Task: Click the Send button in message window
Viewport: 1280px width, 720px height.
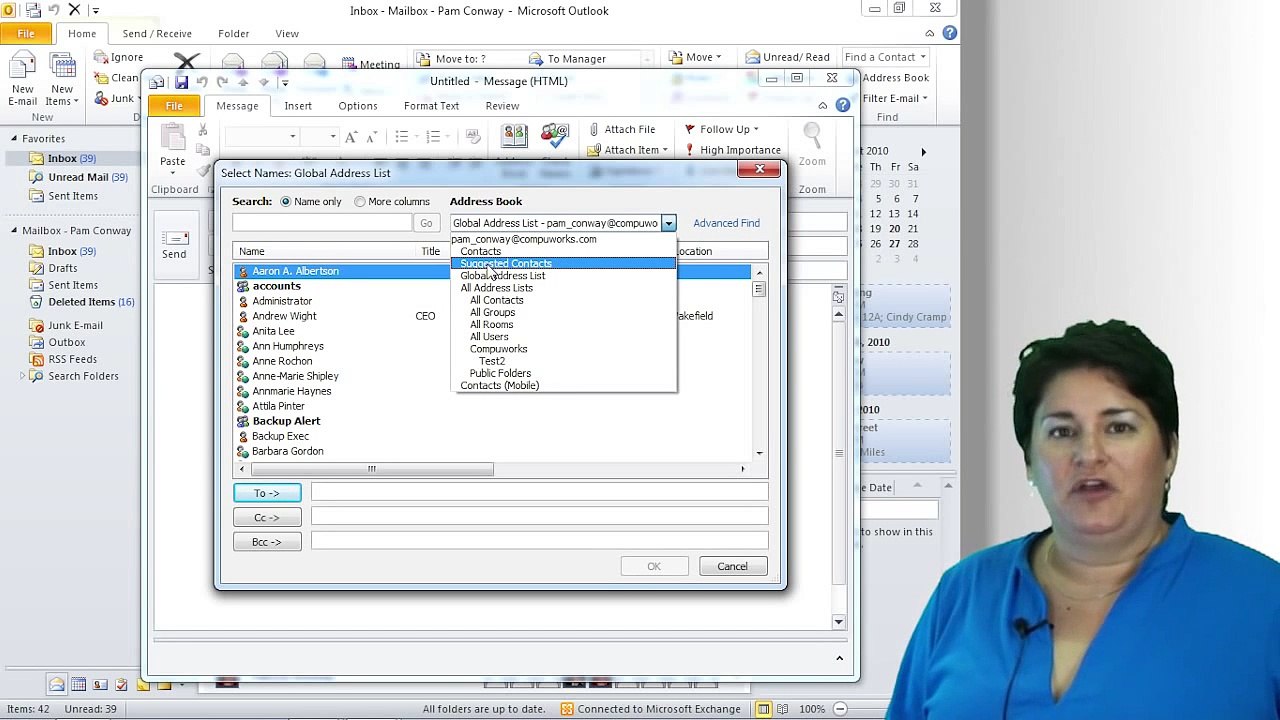Action: pyautogui.click(x=174, y=245)
